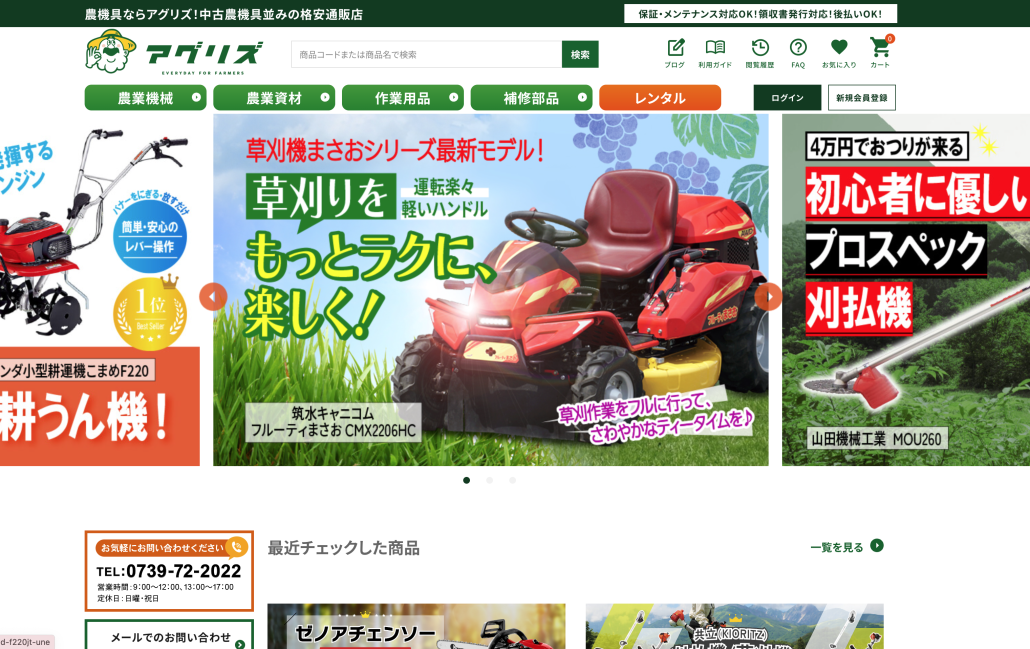Open the フルーティまさお CMX2206HC banner

pos(491,290)
